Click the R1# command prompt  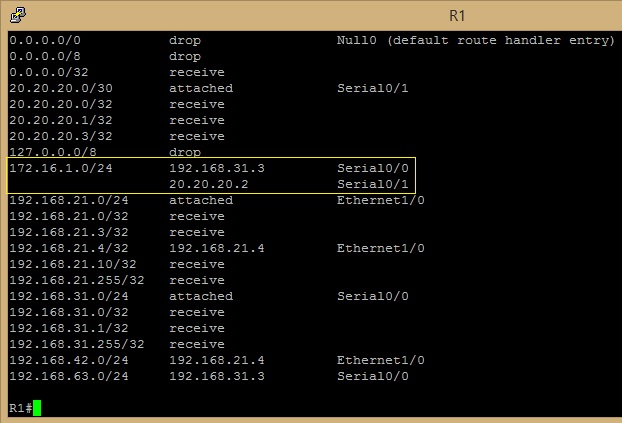click(21, 408)
